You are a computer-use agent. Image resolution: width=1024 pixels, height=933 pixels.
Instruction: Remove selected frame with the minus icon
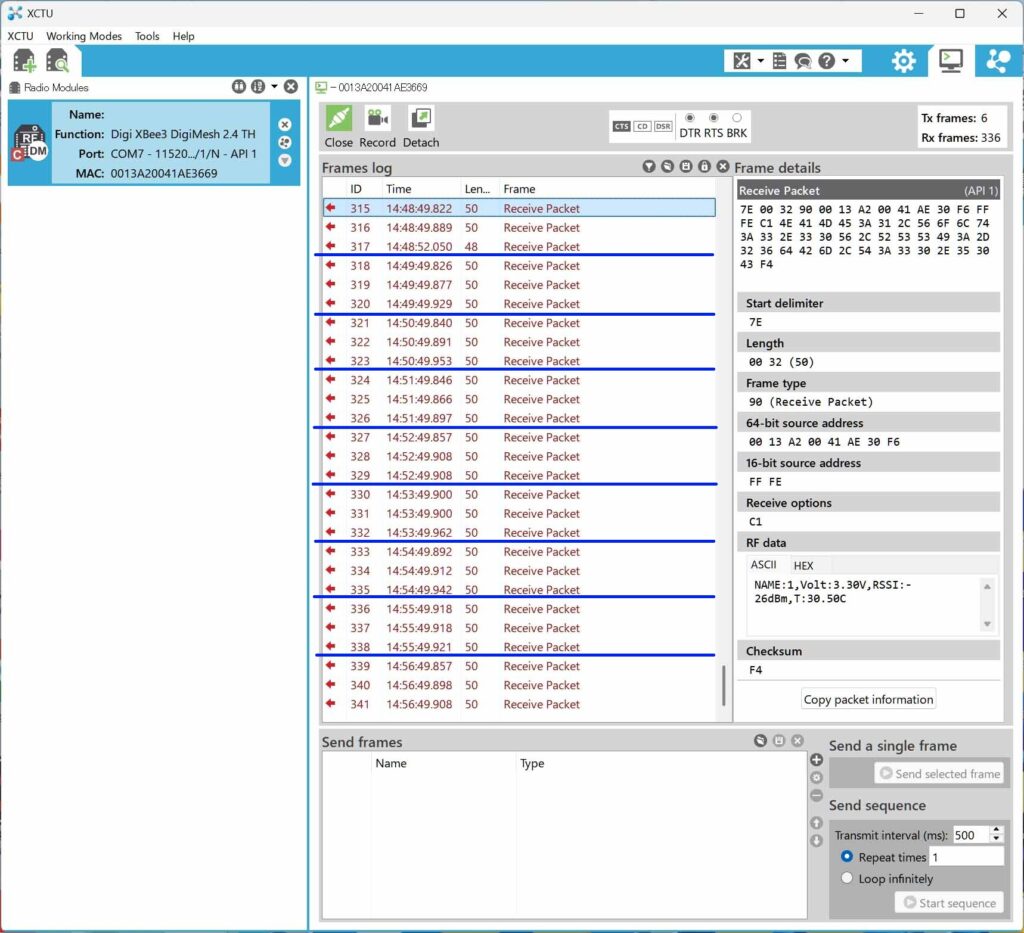tap(816, 795)
